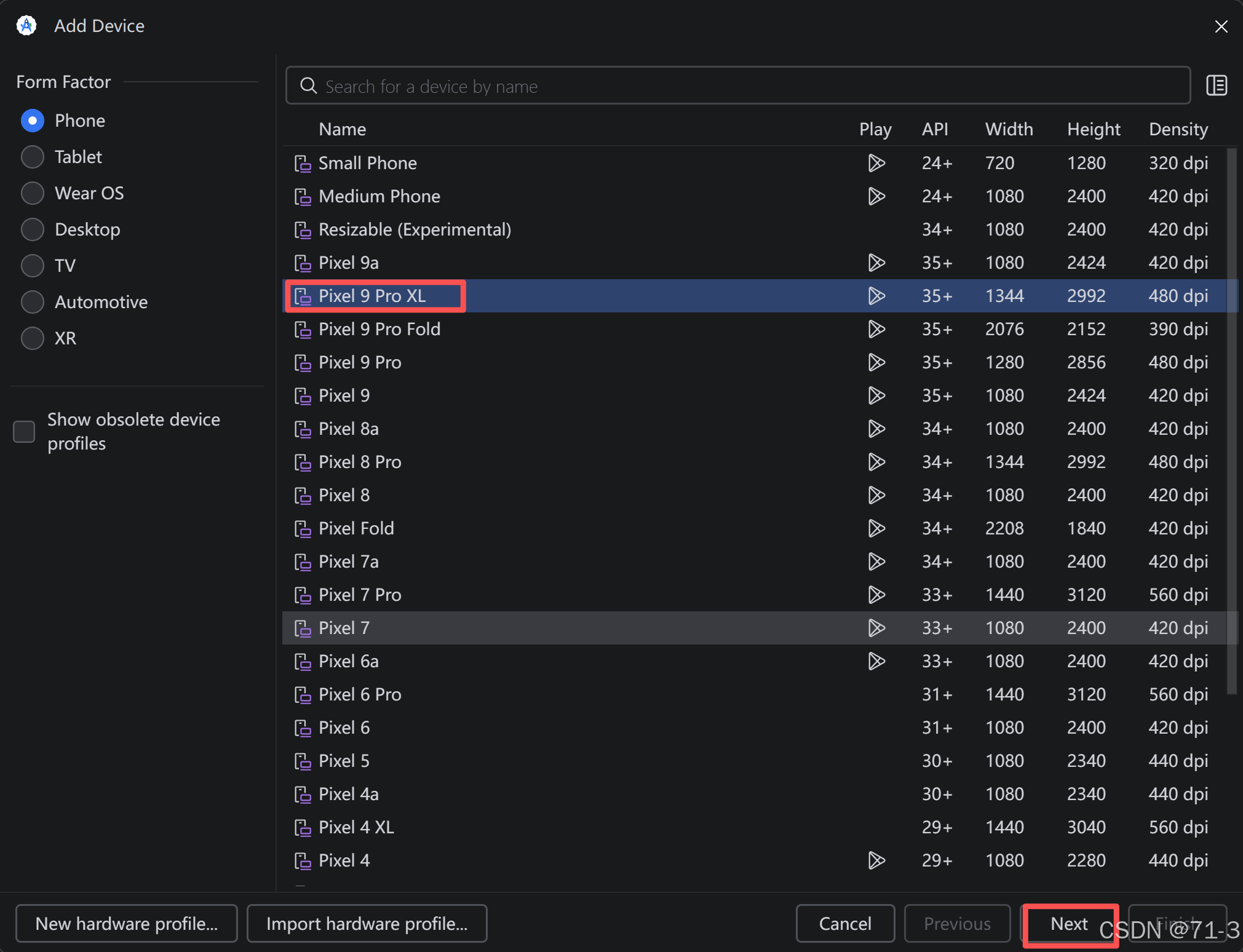
Task: Sort devices by Density column header
Action: pyautogui.click(x=1178, y=130)
